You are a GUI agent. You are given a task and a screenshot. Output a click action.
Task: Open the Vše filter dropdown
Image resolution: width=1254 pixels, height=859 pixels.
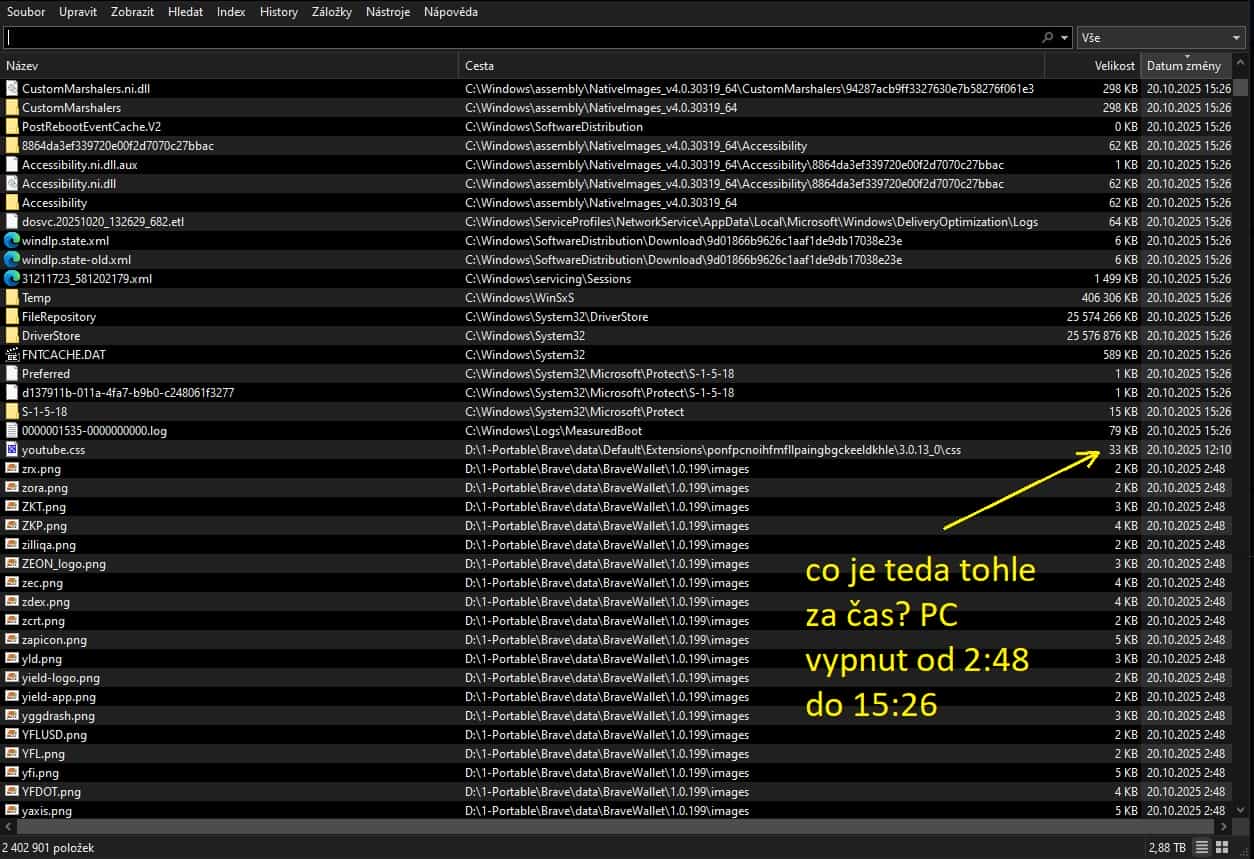1161,37
